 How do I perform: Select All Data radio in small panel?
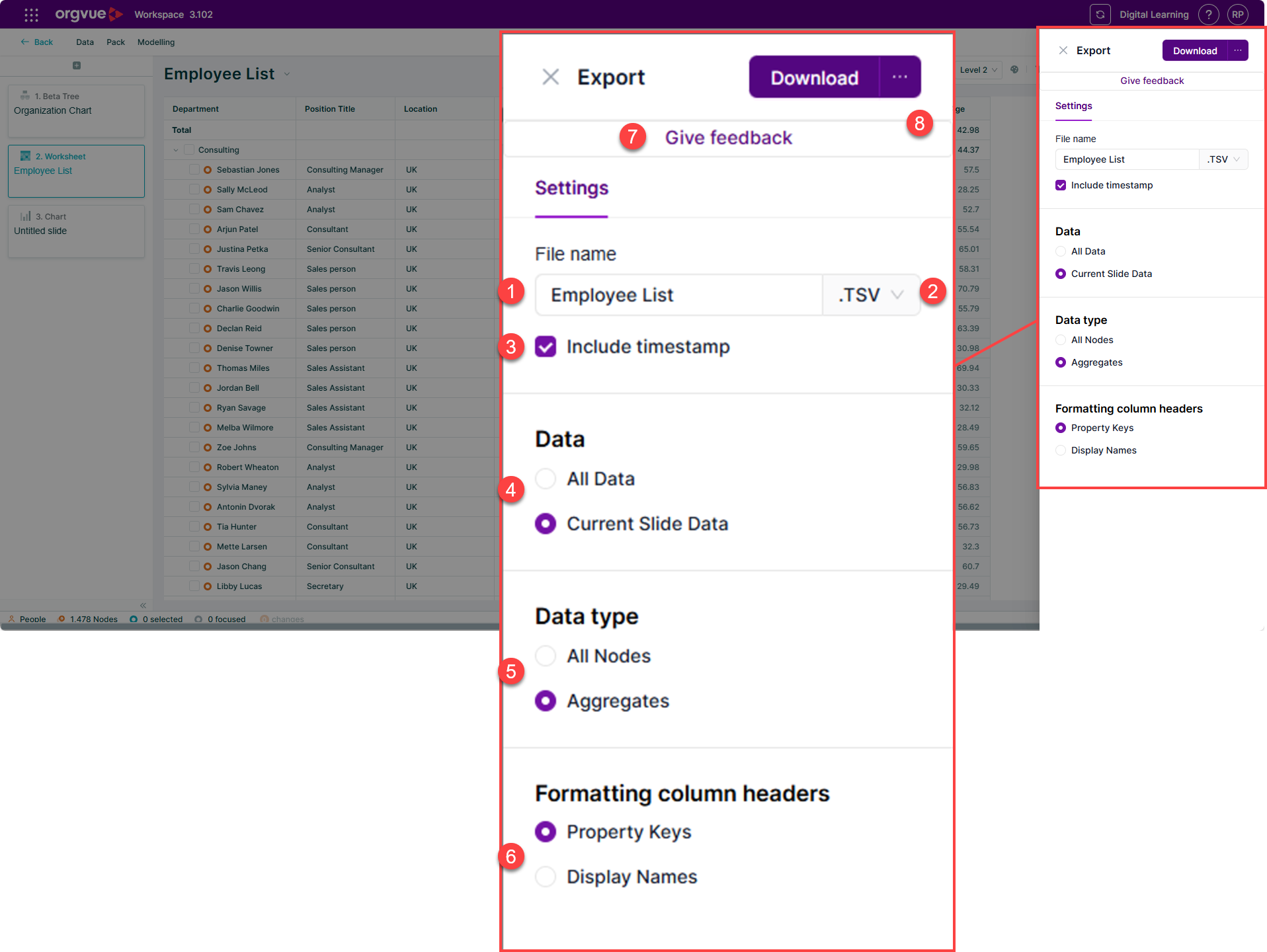1061,251
